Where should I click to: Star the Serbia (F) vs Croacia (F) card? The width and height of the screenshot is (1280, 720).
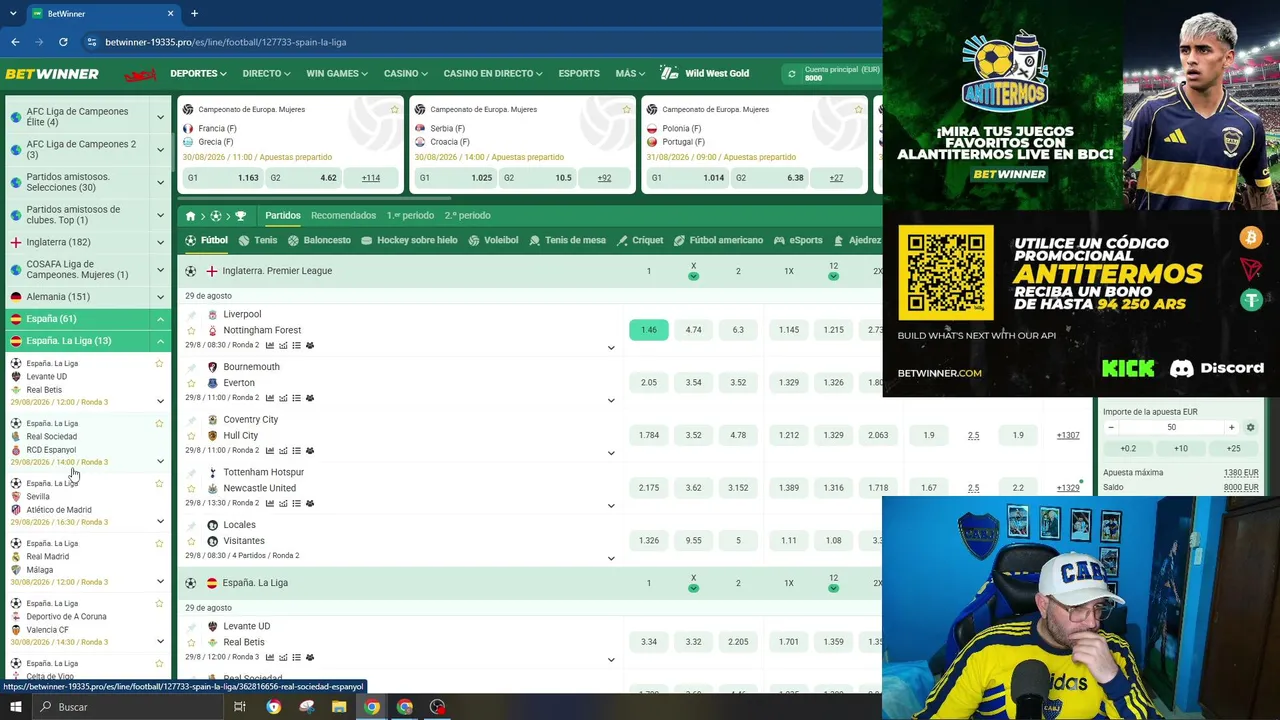pyautogui.click(x=627, y=109)
